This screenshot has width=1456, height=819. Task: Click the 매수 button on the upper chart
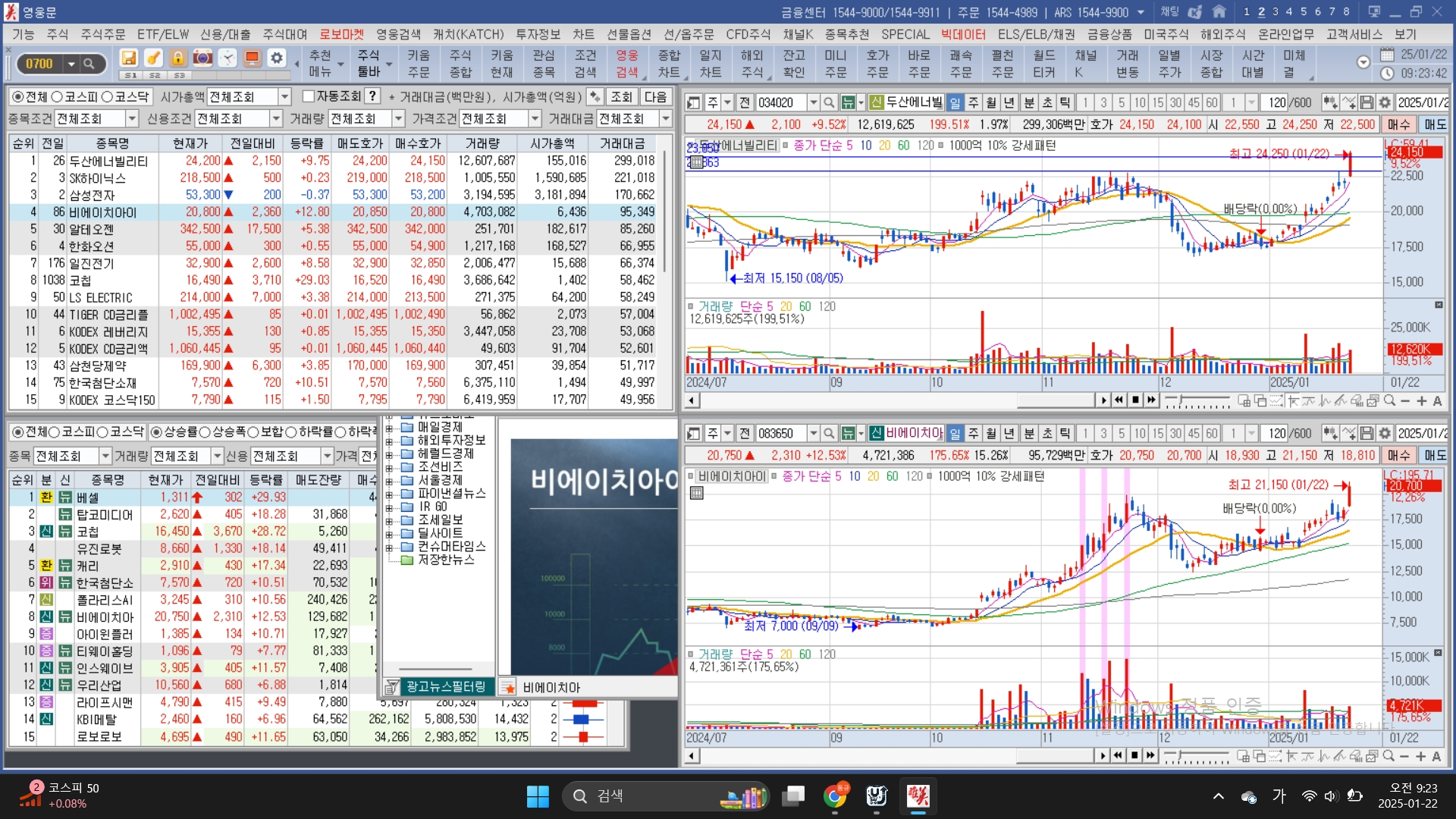coord(1399,124)
